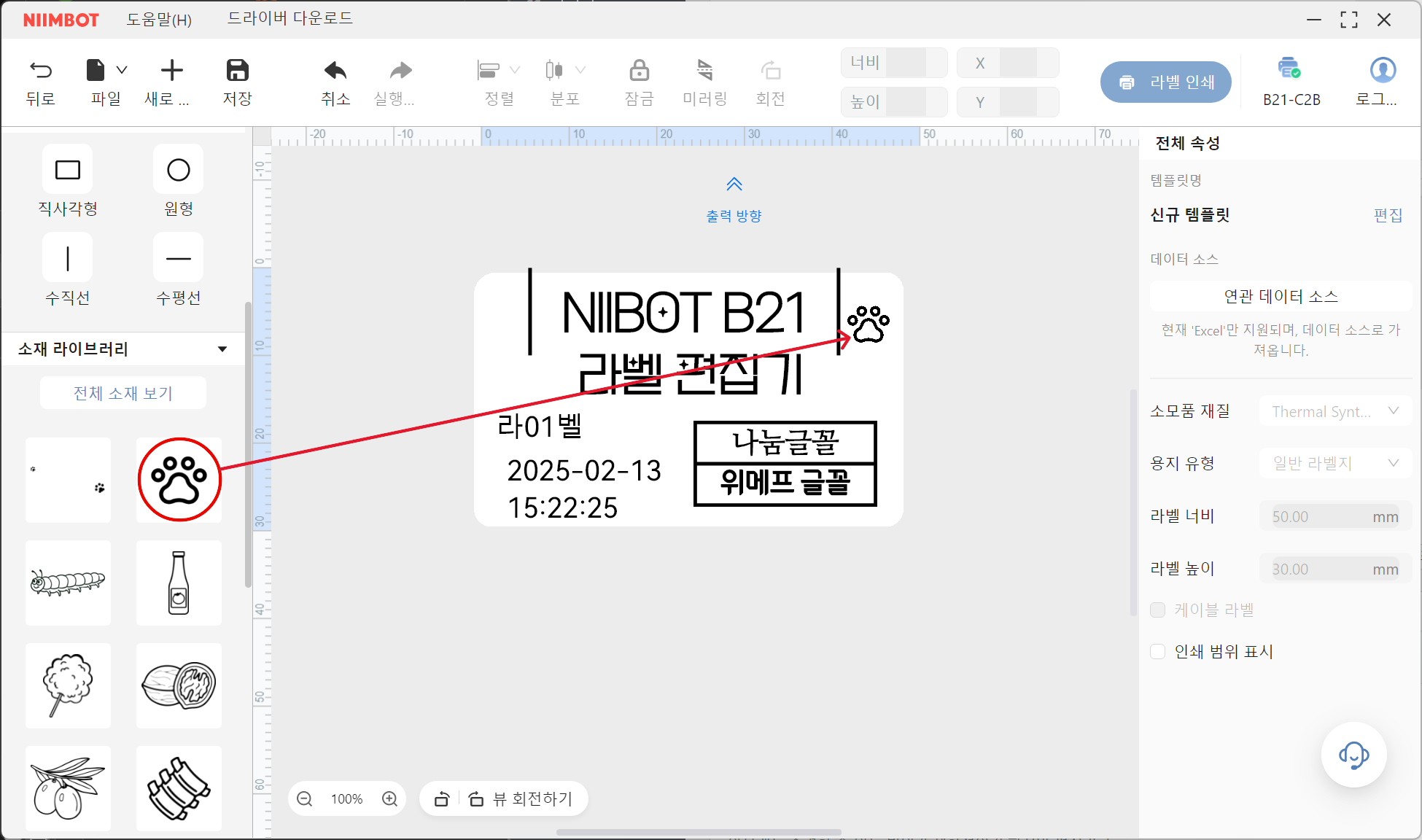Select the cotton candy material thumbnail
The image size is (1422, 840).
[68, 685]
